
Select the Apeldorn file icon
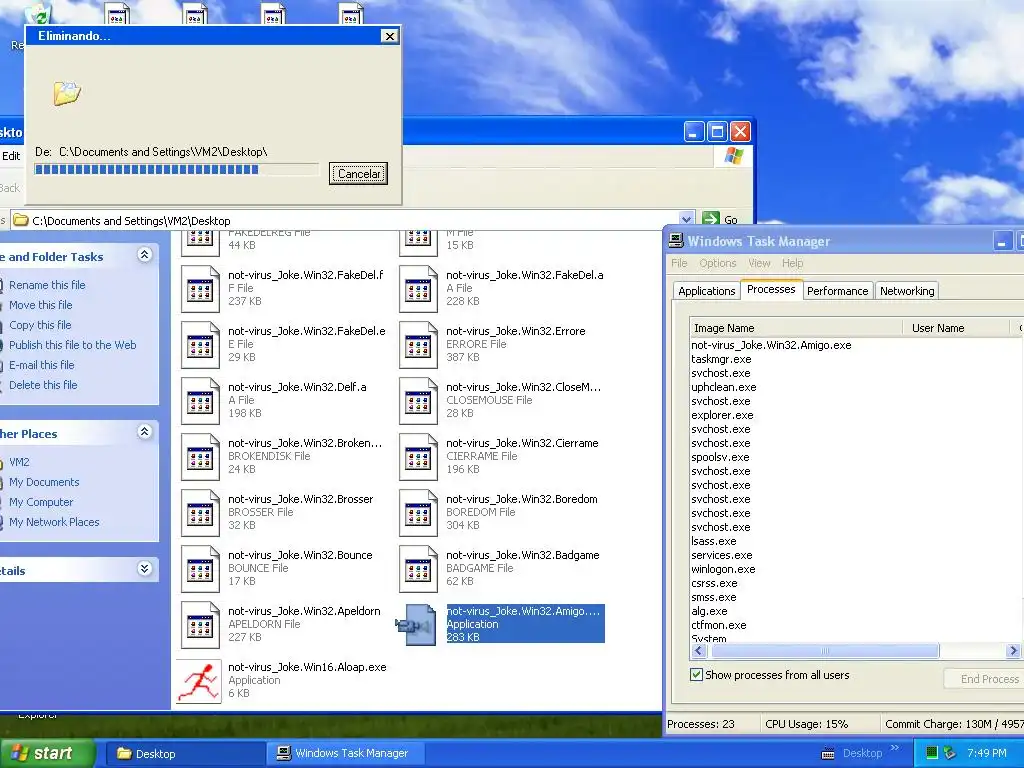click(200, 626)
